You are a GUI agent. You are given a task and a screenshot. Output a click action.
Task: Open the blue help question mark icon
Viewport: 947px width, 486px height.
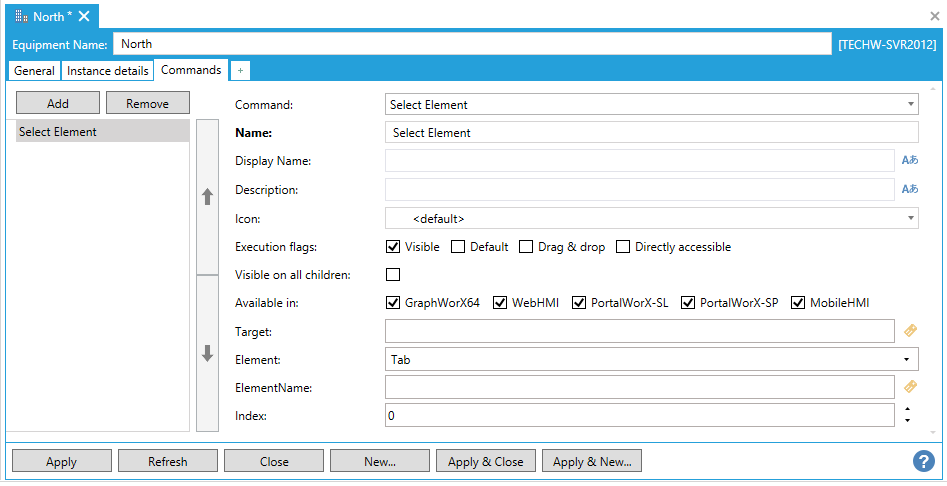tap(923, 461)
